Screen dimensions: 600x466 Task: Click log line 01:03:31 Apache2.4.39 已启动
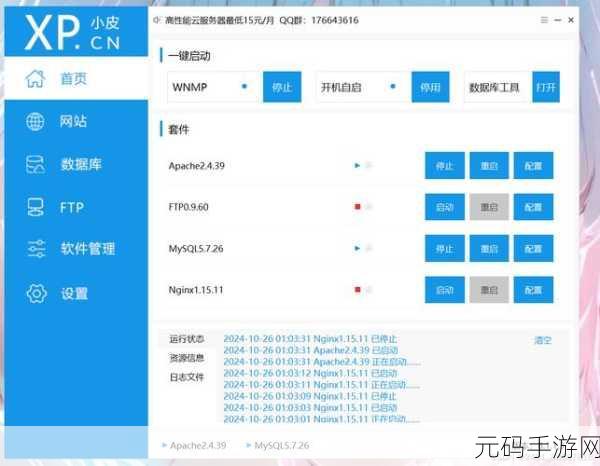pos(311,350)
